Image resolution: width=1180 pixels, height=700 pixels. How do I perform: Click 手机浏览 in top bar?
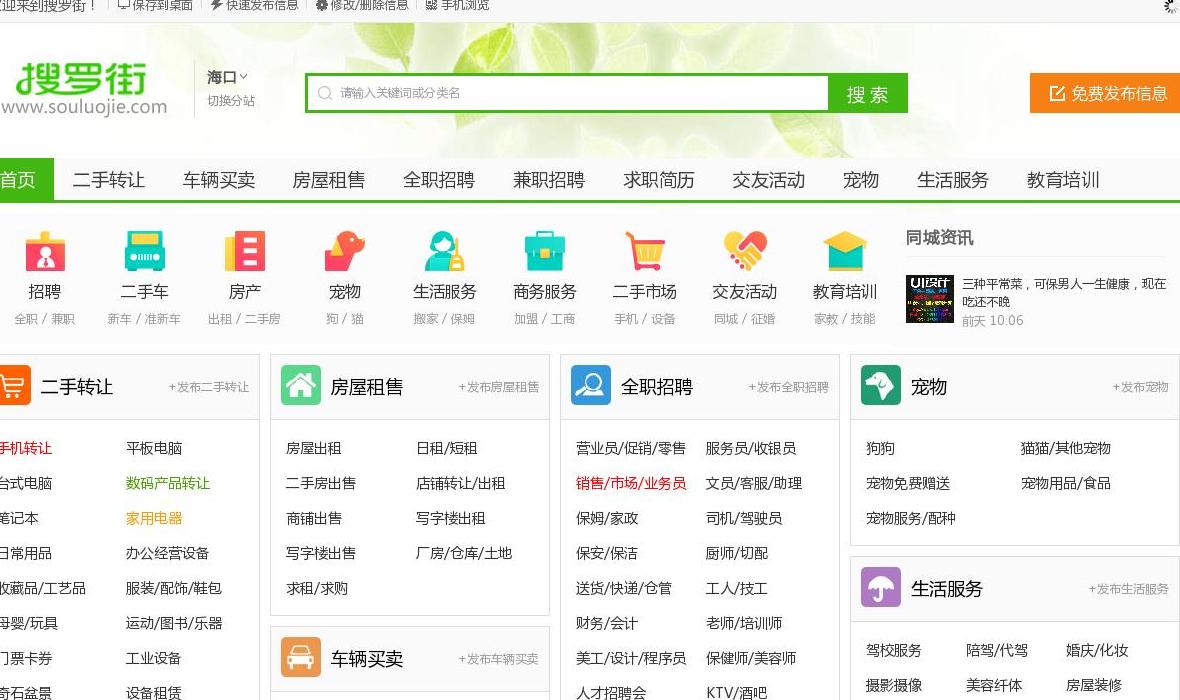(458, 5)
